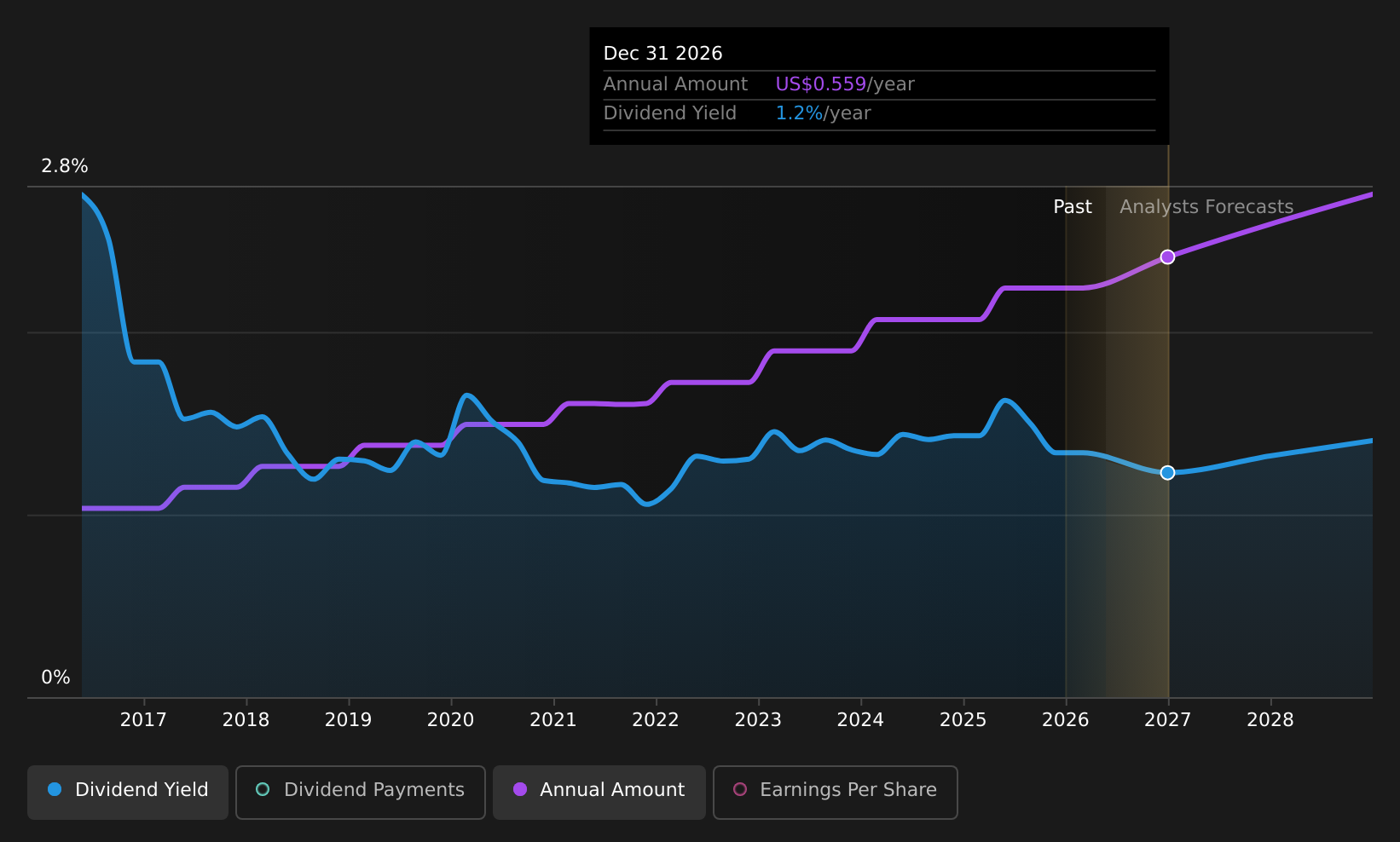This screenshot has height=842, width=1400.
Task: Click the purple Annual Amount legend dot
Action: [520, 789]
